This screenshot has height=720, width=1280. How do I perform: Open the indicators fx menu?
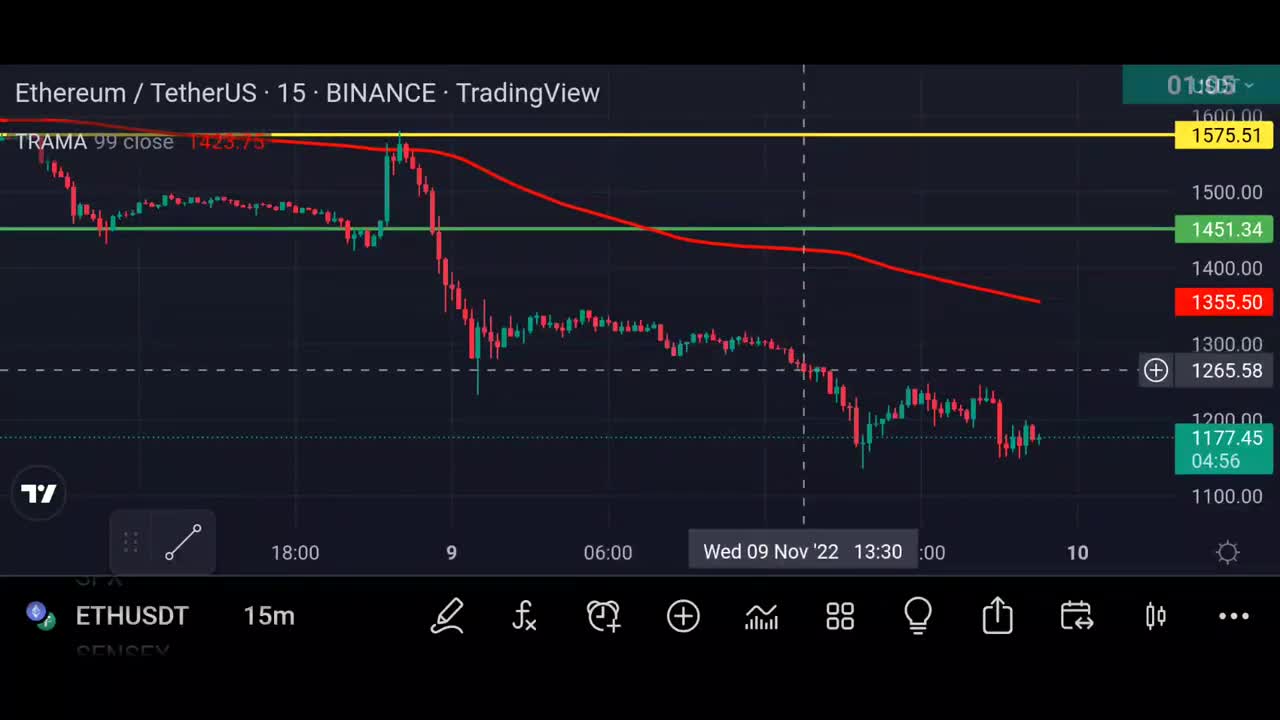(x=524, y=616)
